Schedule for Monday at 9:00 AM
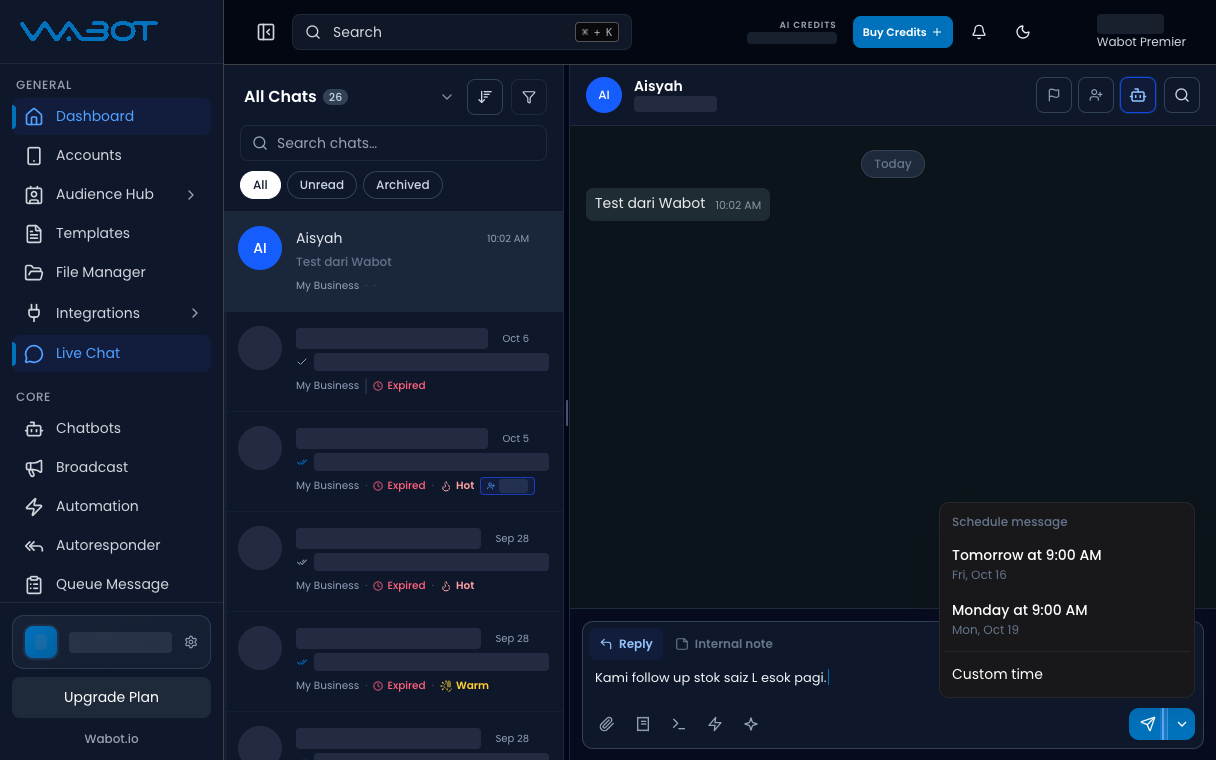Viewport: 1216px width, 760px height. coord(1067,619)
